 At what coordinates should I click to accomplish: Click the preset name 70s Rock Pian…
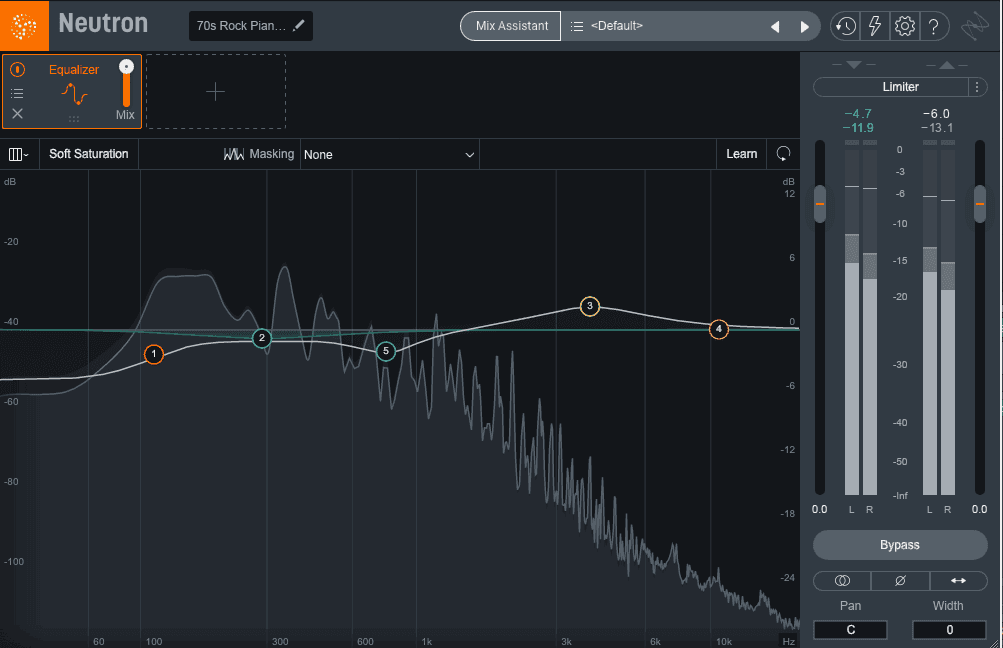[x=241, y=26]
